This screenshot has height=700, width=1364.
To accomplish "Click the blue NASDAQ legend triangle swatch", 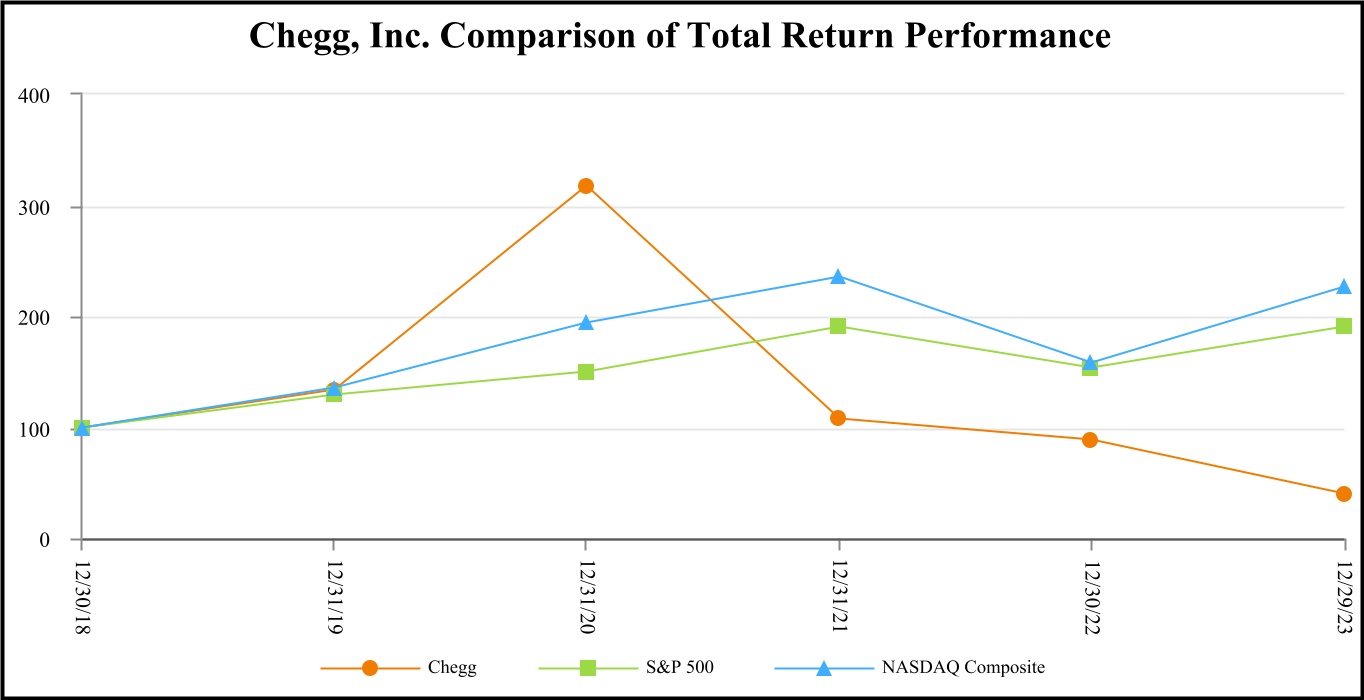I will (822, 668).
